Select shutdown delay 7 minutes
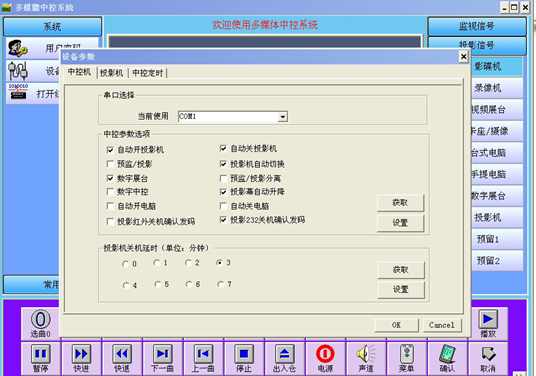Screen dimensions: 536x376 tap(220, 284)
